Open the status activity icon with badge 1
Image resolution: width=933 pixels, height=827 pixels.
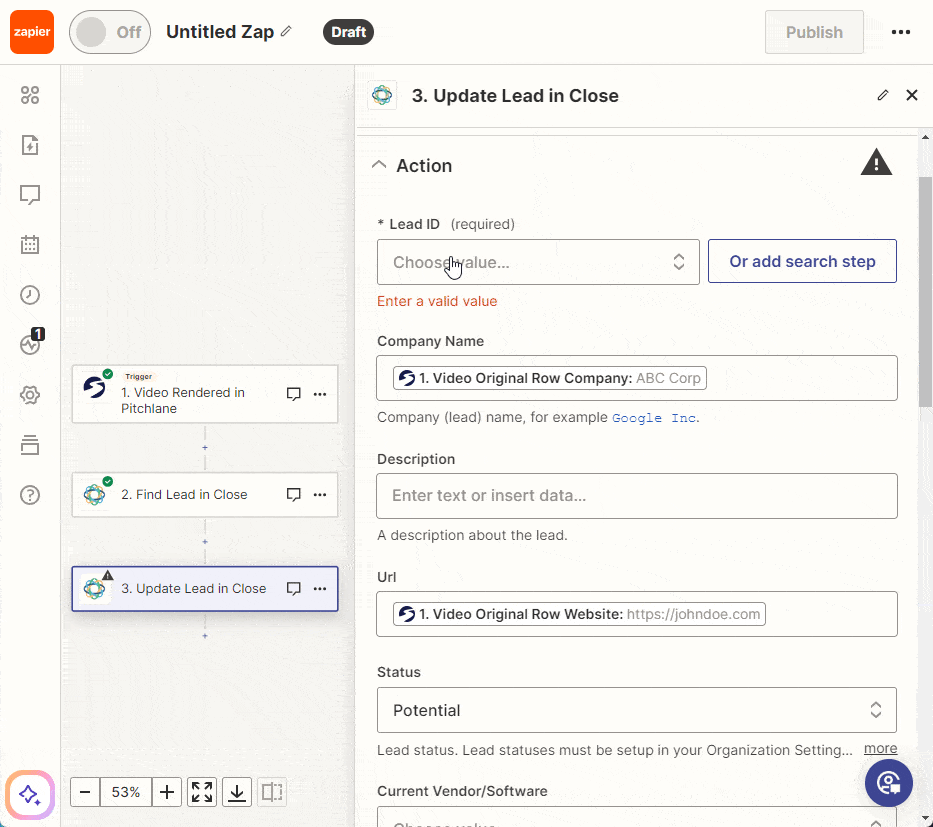tap(31, 343)
